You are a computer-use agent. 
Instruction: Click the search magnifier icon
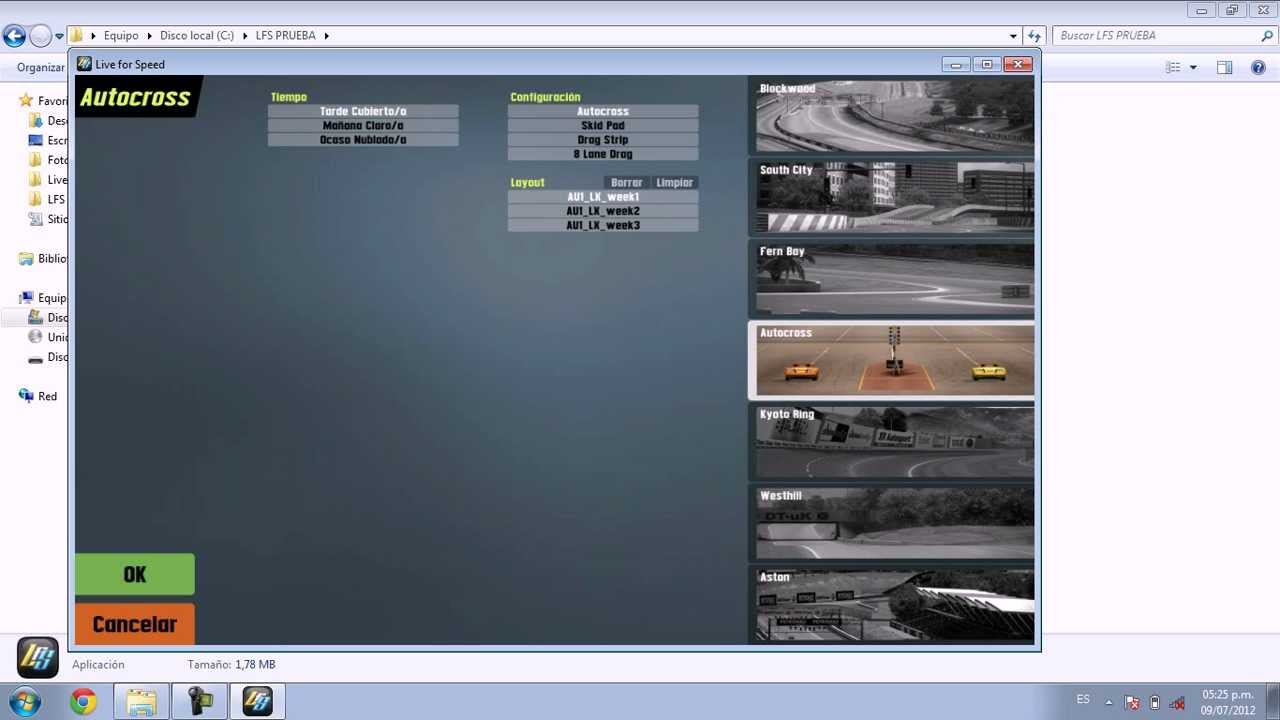coord(1267,35)
